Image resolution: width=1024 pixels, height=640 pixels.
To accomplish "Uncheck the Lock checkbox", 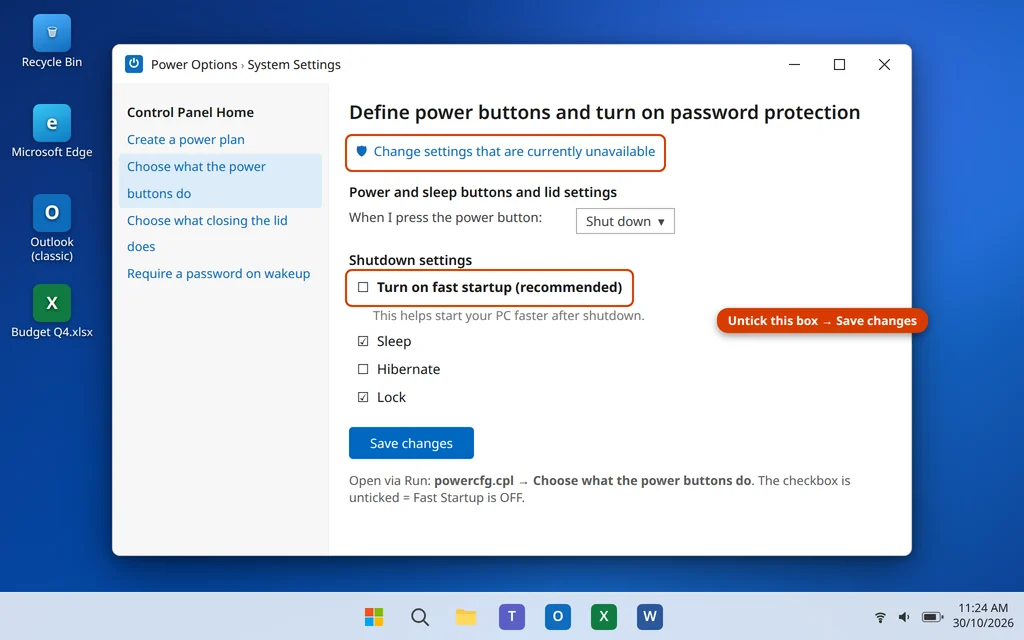I will 363,398.
